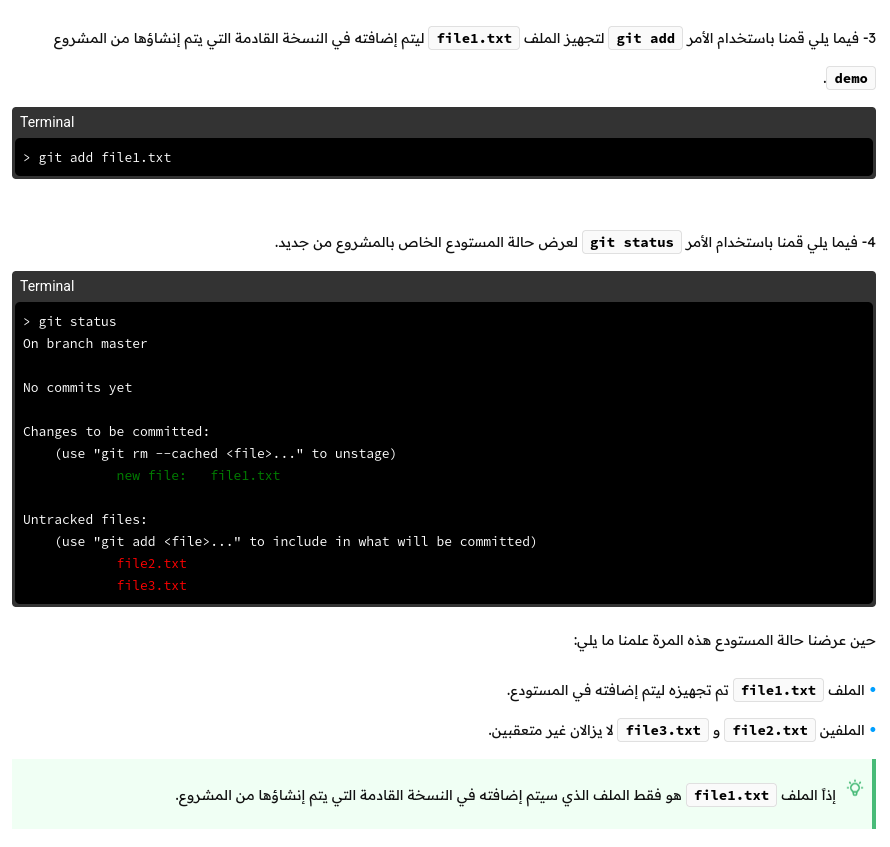890x847 pixels.
Task: Click the 'No commits yet' output line
Action: tap(78, 388)
